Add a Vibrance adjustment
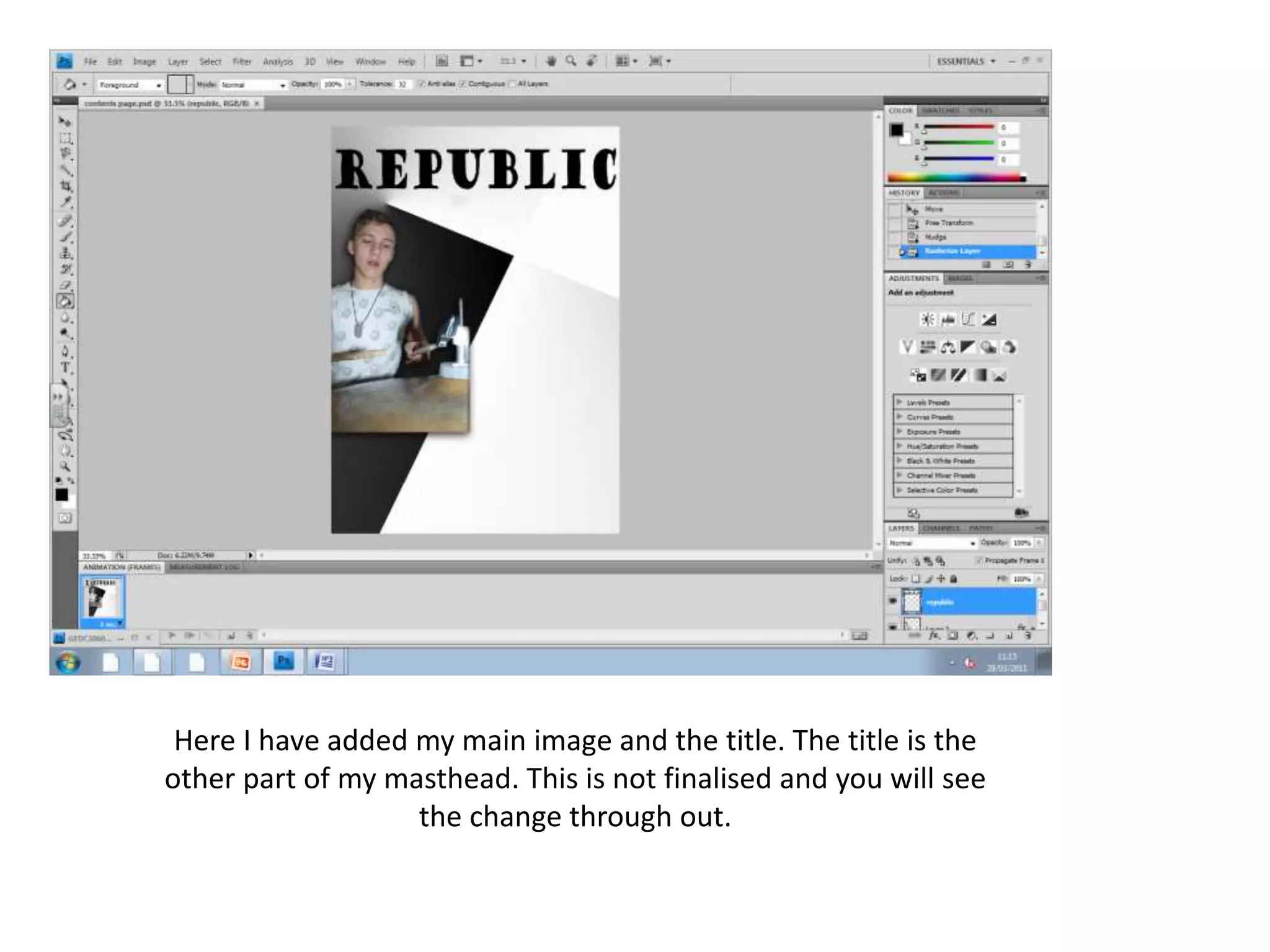 pyautogui.click(x=907, y=347)
